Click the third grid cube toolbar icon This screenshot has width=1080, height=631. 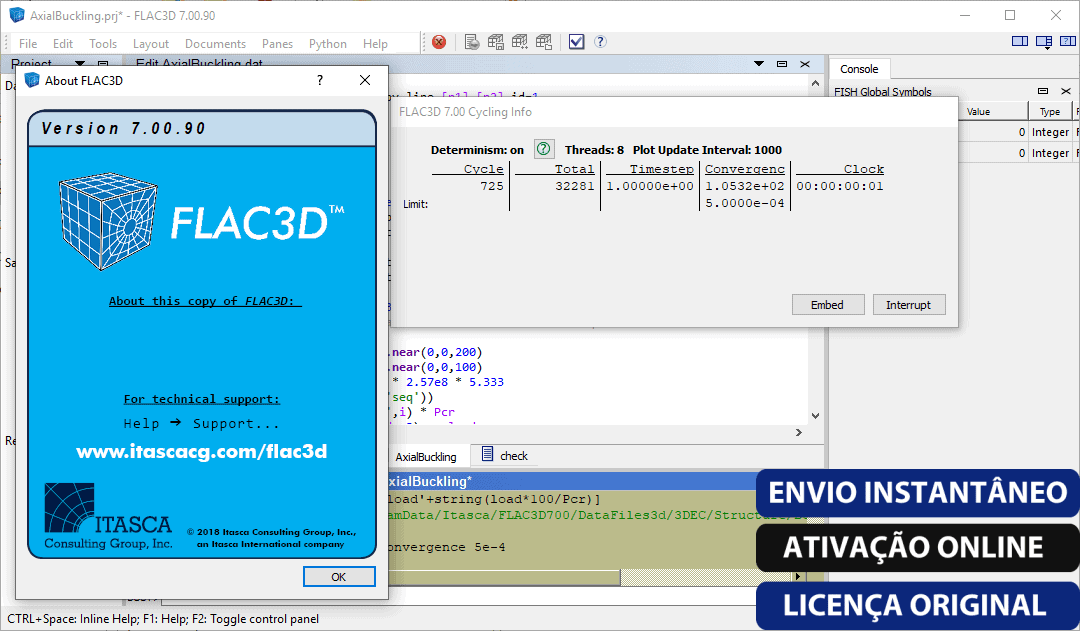(544, 42)
